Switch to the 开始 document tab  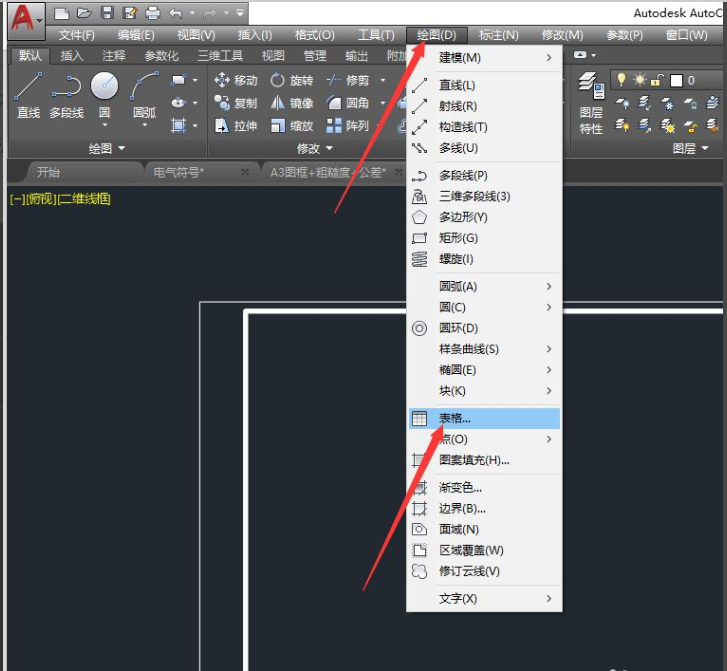coord(49,173)
